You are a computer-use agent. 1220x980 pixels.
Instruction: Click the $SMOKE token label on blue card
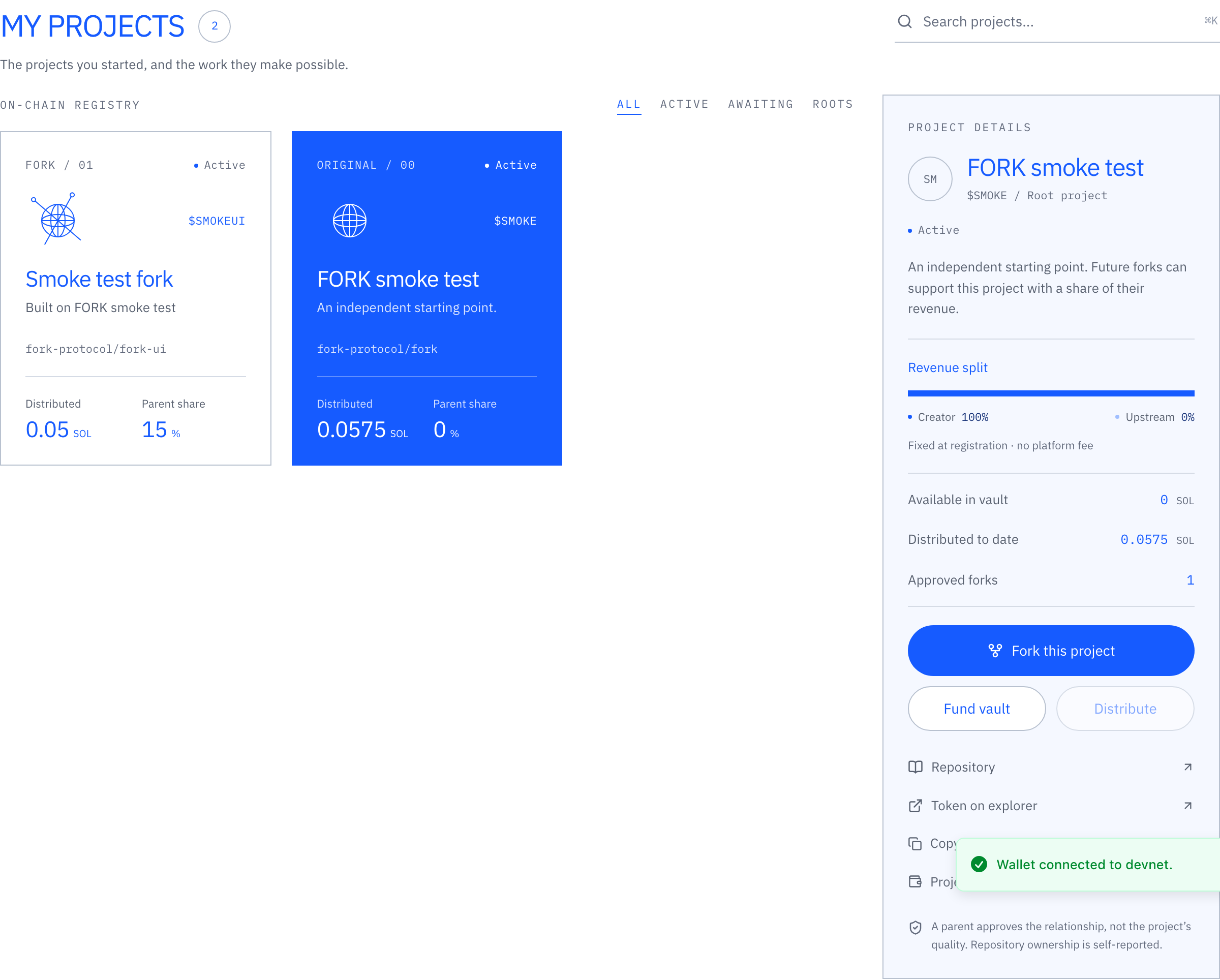pos(515,221)
